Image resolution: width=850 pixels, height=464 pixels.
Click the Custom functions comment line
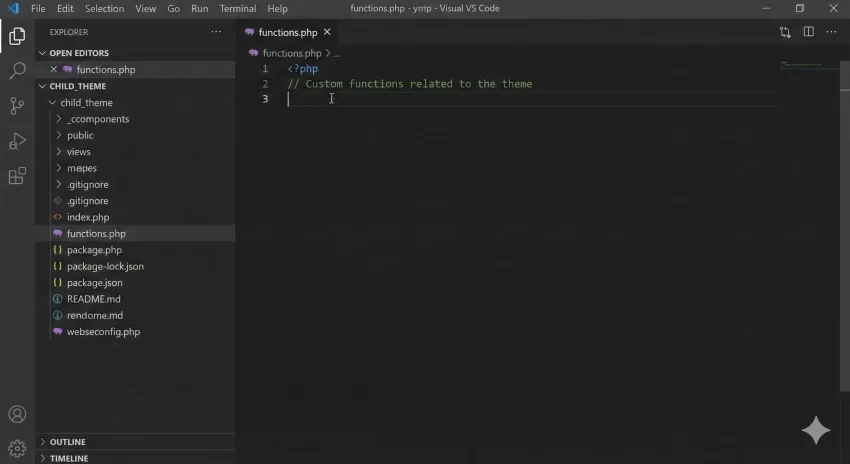[410, 84]
